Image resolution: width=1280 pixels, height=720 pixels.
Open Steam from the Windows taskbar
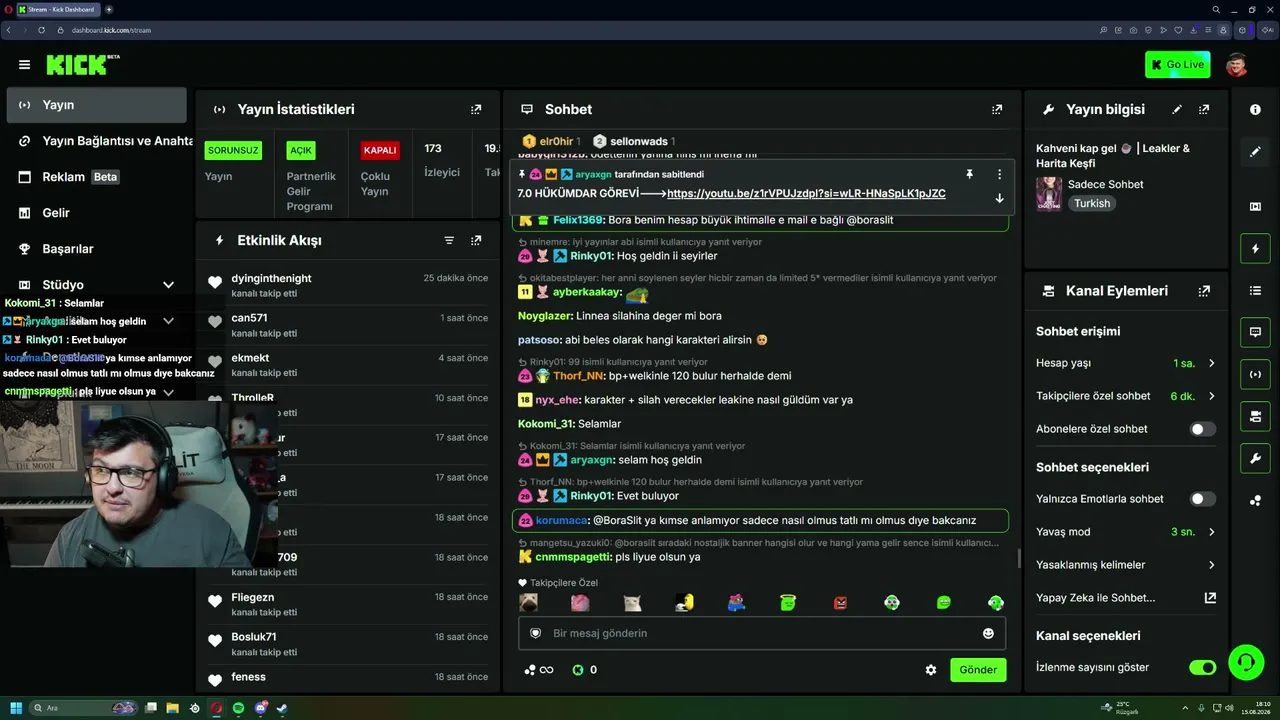(x=282, y=708)
